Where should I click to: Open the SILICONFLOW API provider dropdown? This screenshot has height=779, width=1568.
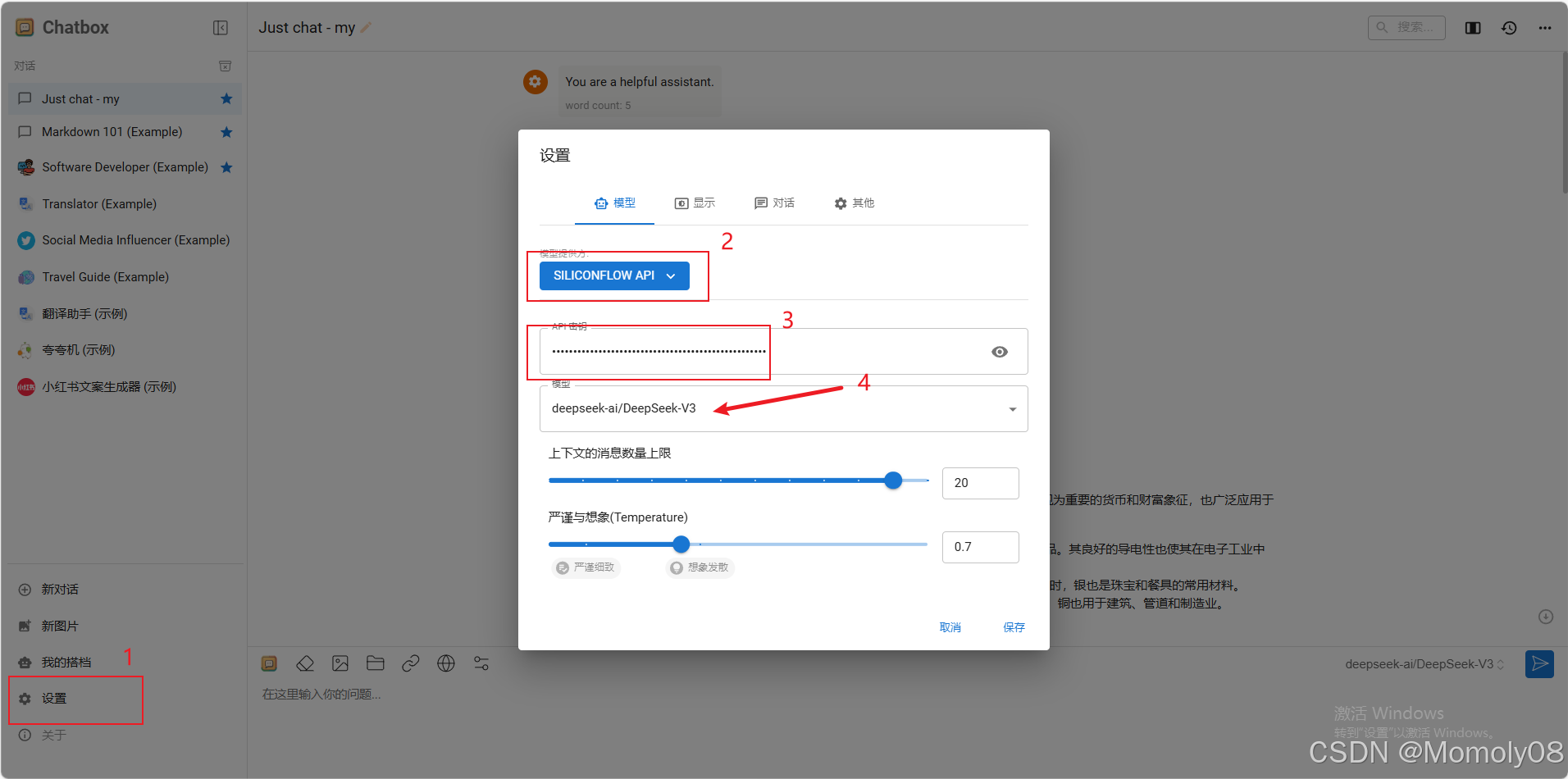coord(614,276)
